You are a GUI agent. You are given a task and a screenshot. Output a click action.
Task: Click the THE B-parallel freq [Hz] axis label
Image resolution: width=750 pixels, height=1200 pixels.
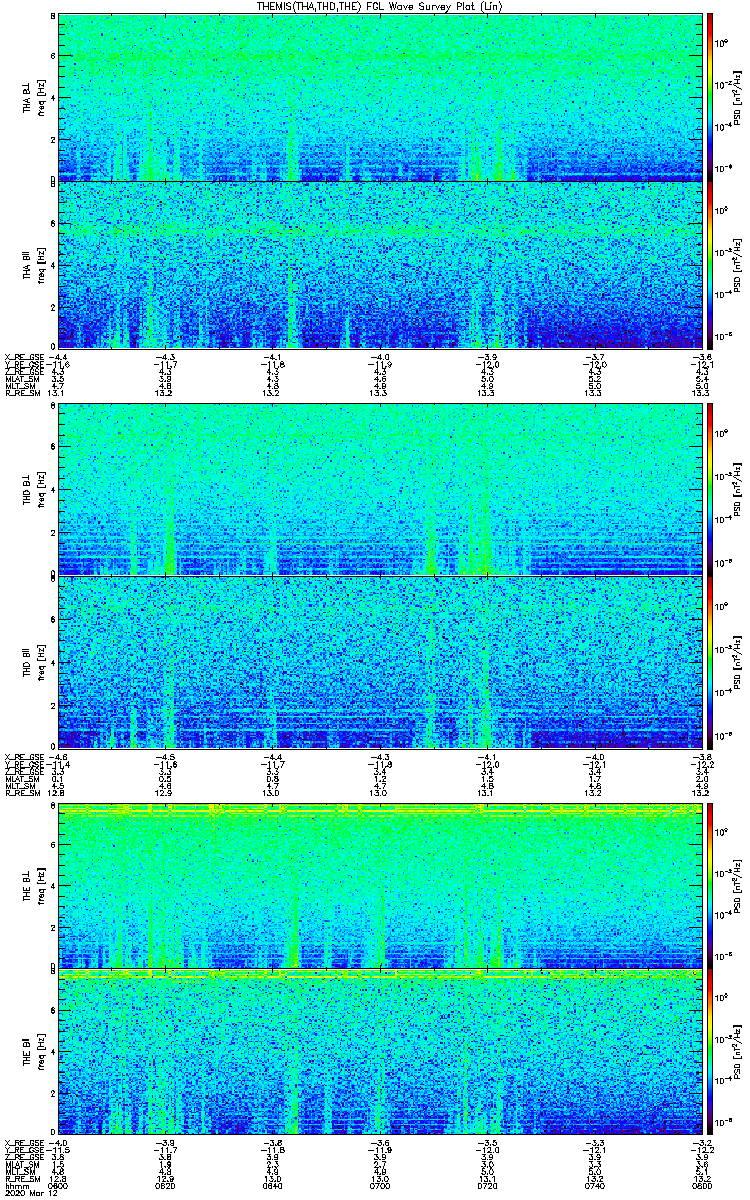pyautogui.click(x=42, y=1051)
